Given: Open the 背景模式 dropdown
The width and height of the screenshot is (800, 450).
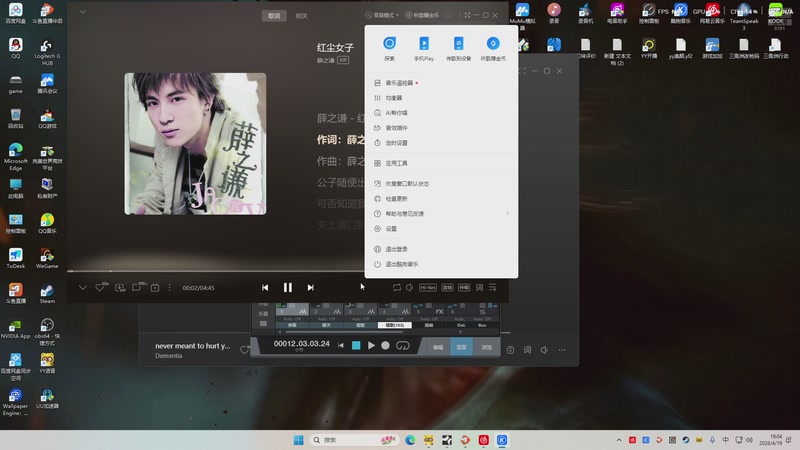Looking at the screenshot, I should (383, 15).
